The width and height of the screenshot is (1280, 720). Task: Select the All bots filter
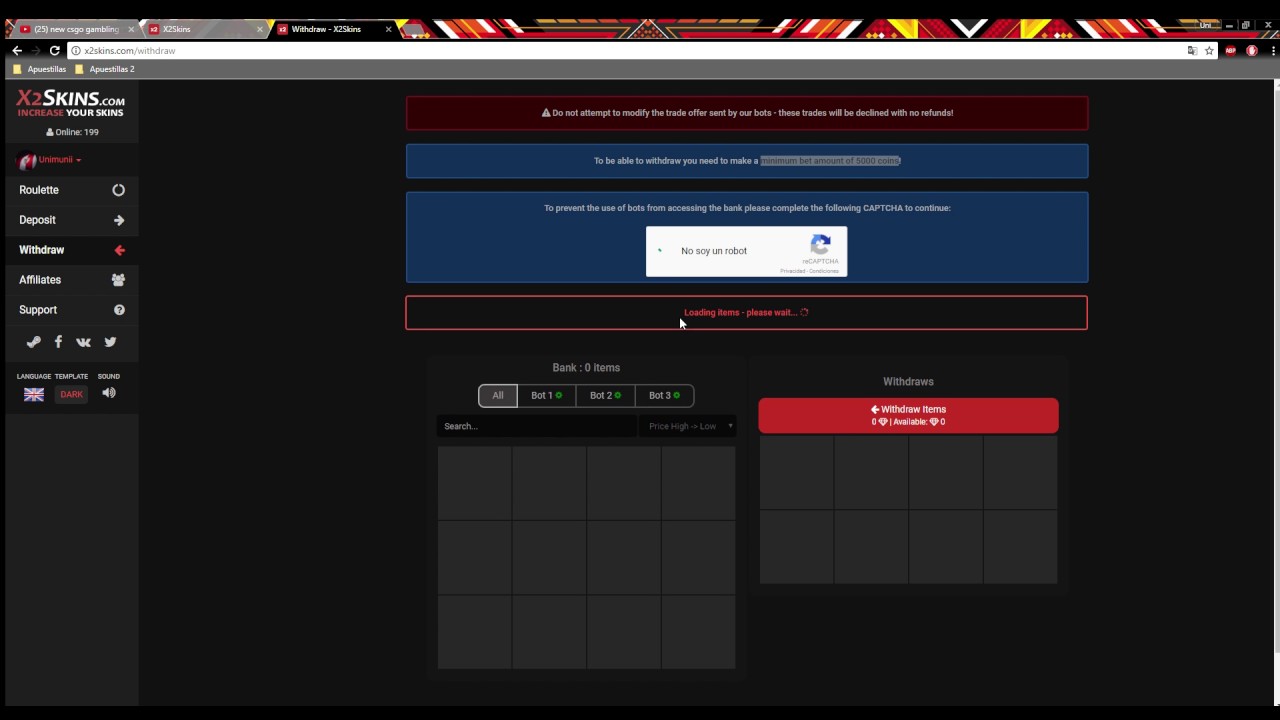498,395
